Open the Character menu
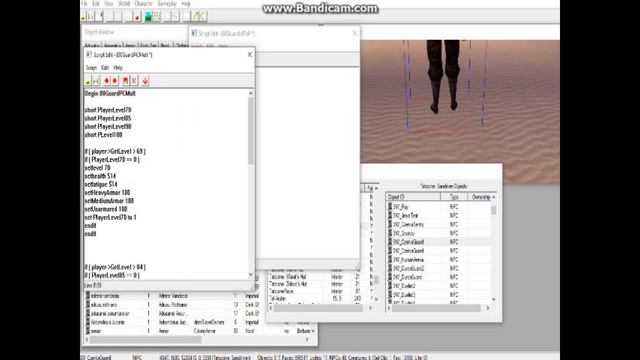Image resolution: width=640 pixels, height=360 pixels. [143, 4]
